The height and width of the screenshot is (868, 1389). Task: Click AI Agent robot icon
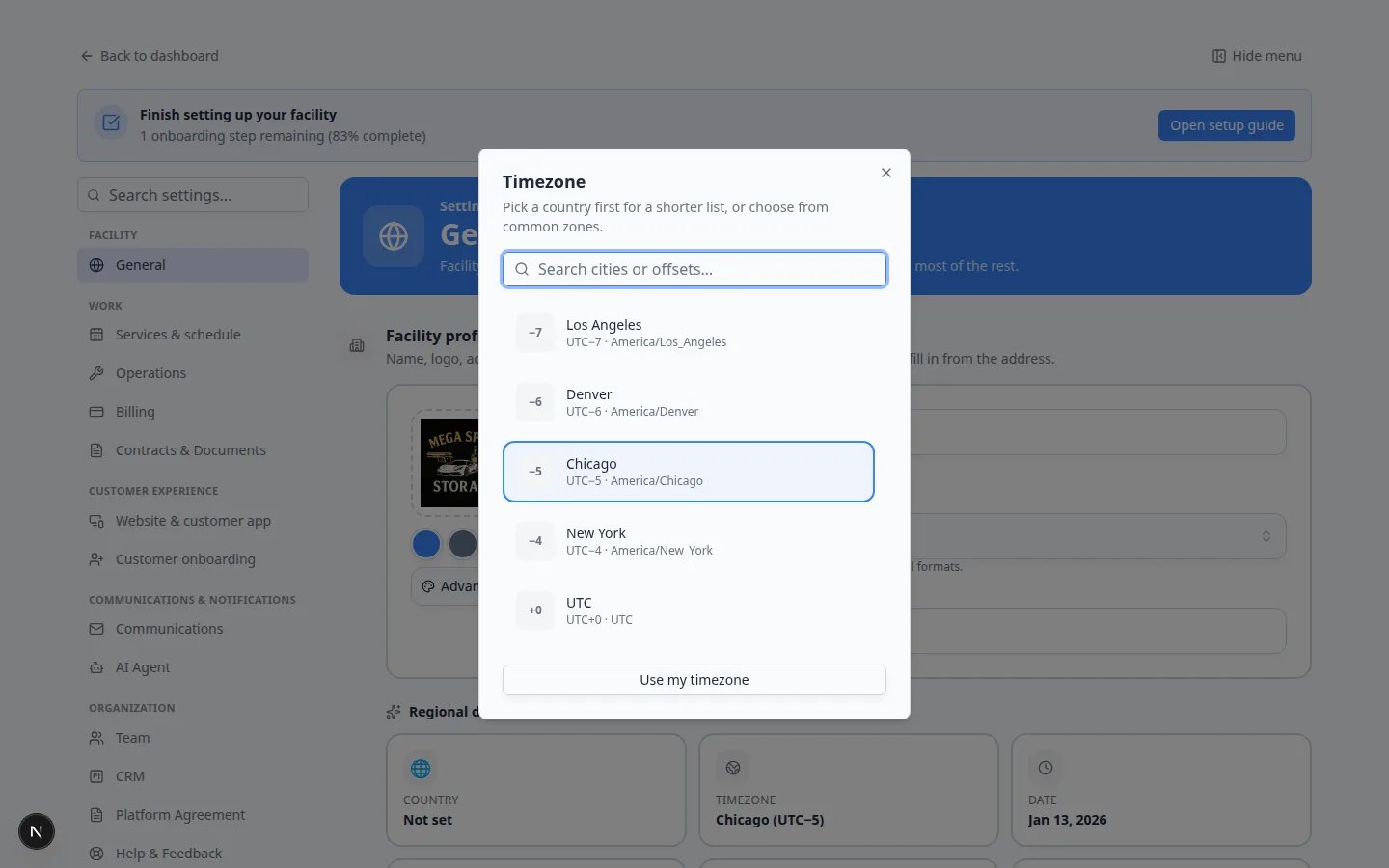coord(96,667)
